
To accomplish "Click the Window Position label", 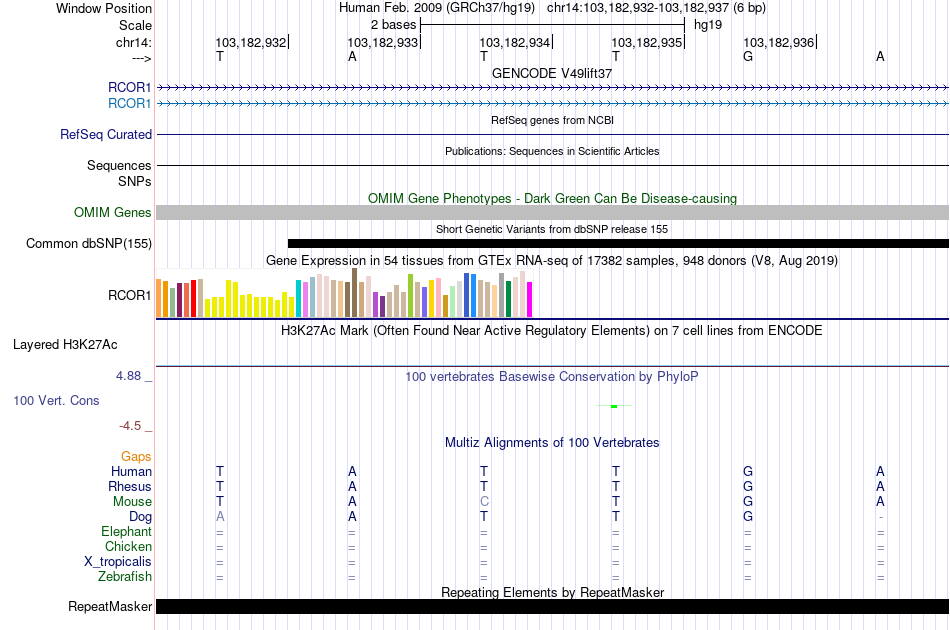I will (x=104, y=8).
